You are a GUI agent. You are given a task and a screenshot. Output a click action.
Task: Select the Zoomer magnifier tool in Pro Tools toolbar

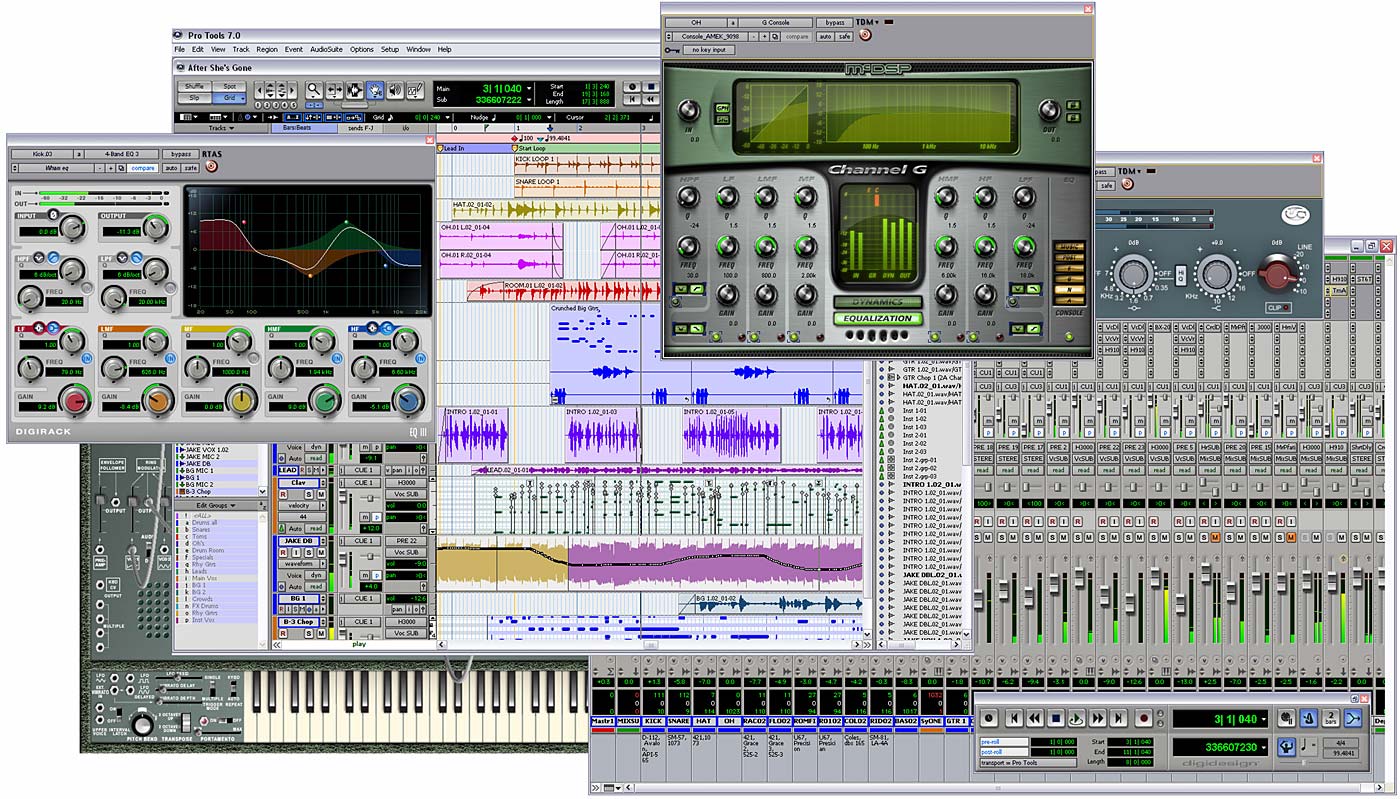coord(314,89)
